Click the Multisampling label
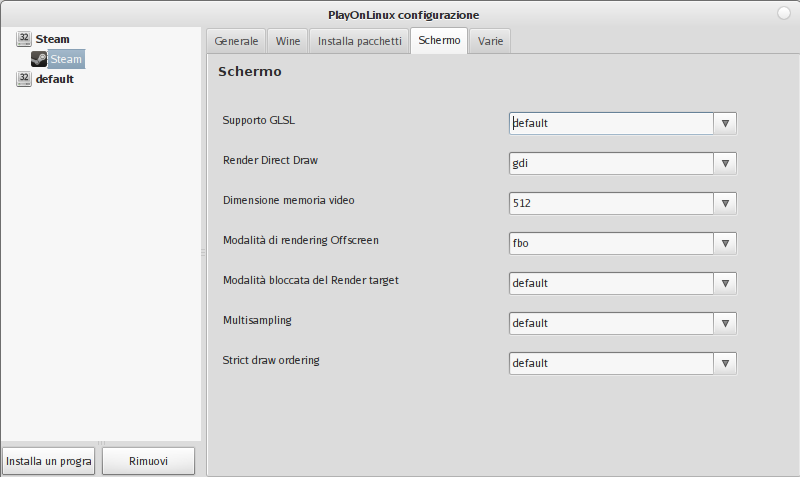 257,320
